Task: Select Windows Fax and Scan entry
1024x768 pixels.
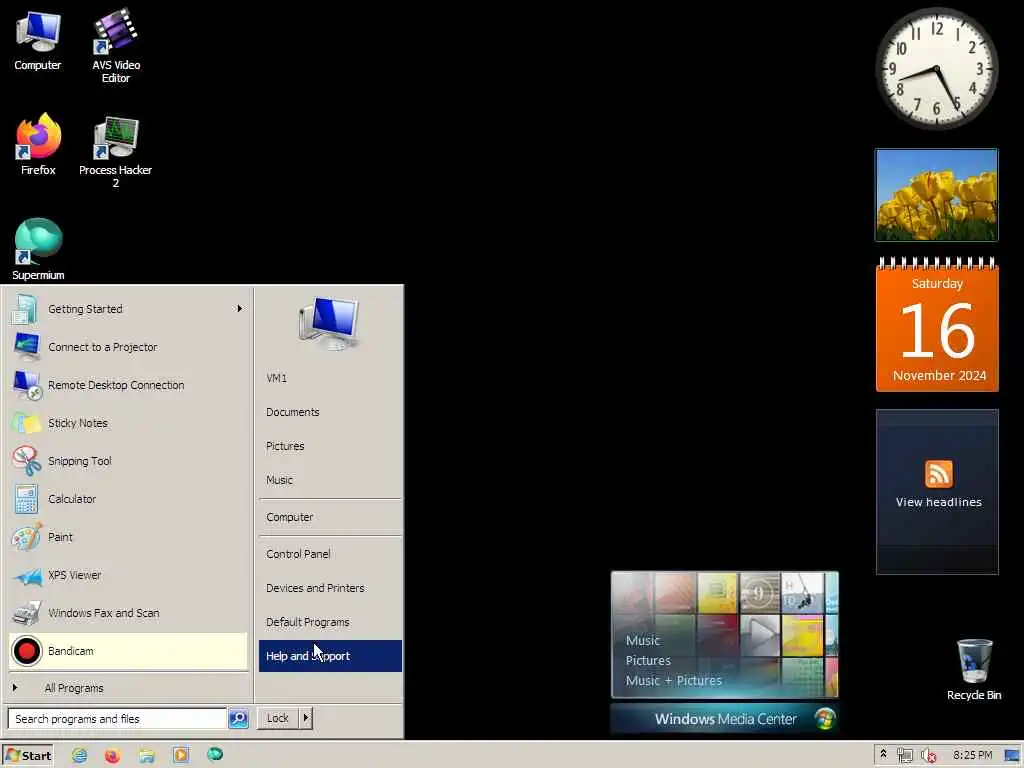Action: click(129, 613)
